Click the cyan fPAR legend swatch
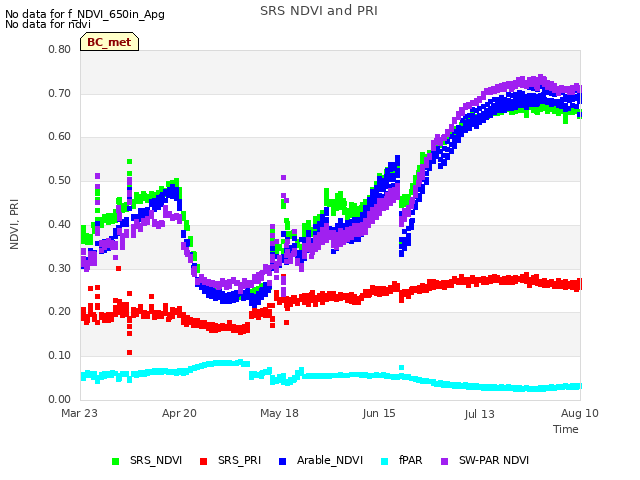This screenshot has height=480, width=640. 384,461
